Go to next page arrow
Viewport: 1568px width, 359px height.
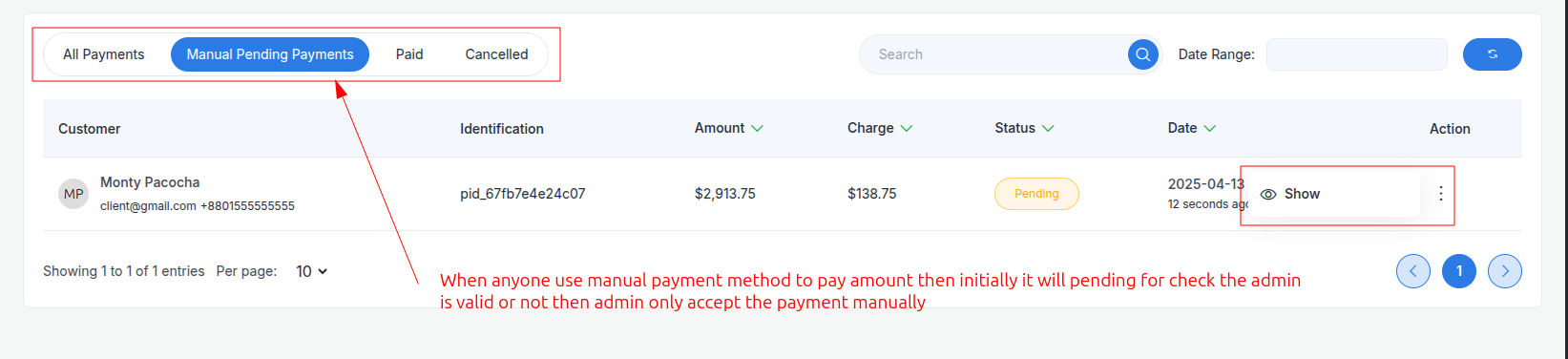[x=1505, y=271]
